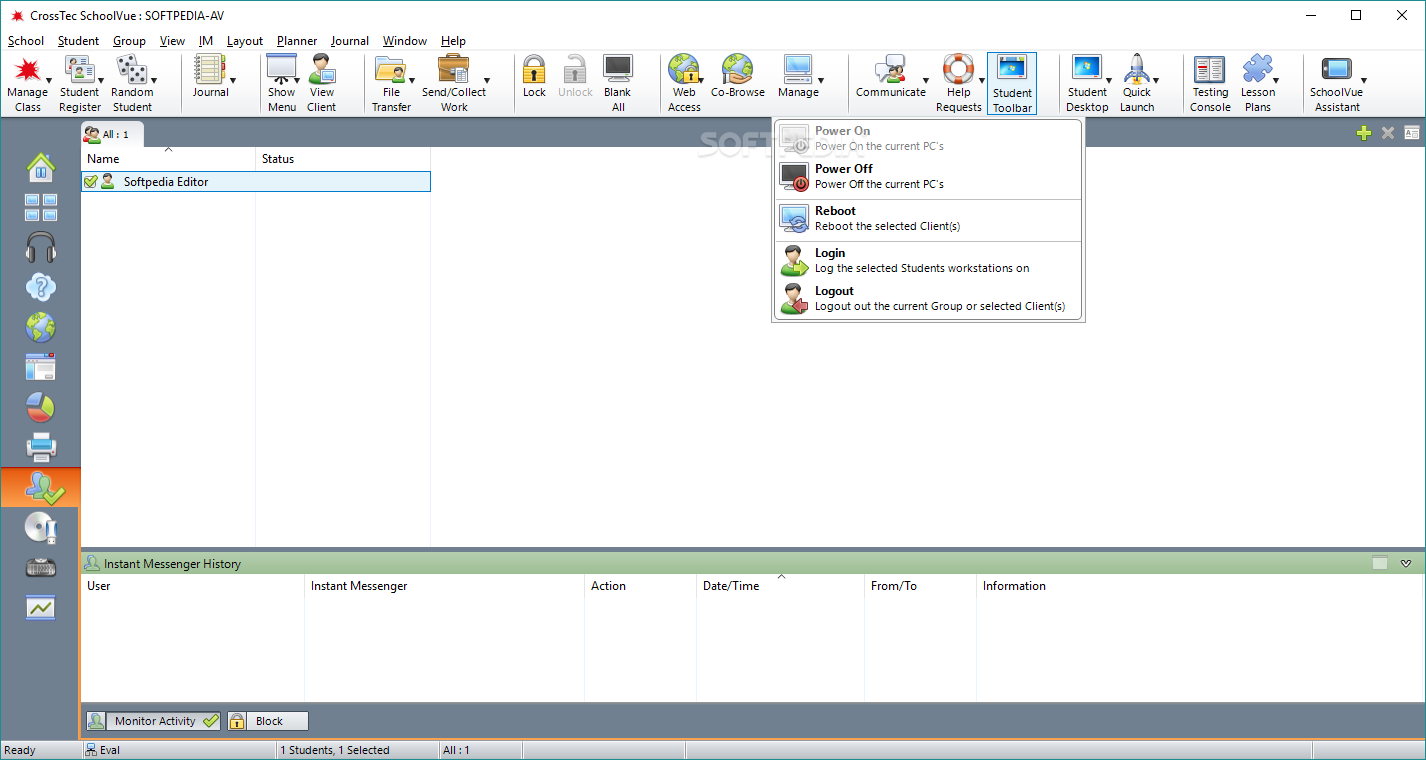Expand the Send/Collect Work dropdown arrow
This screenshot has width=1426, height=760.
point(487,80)
